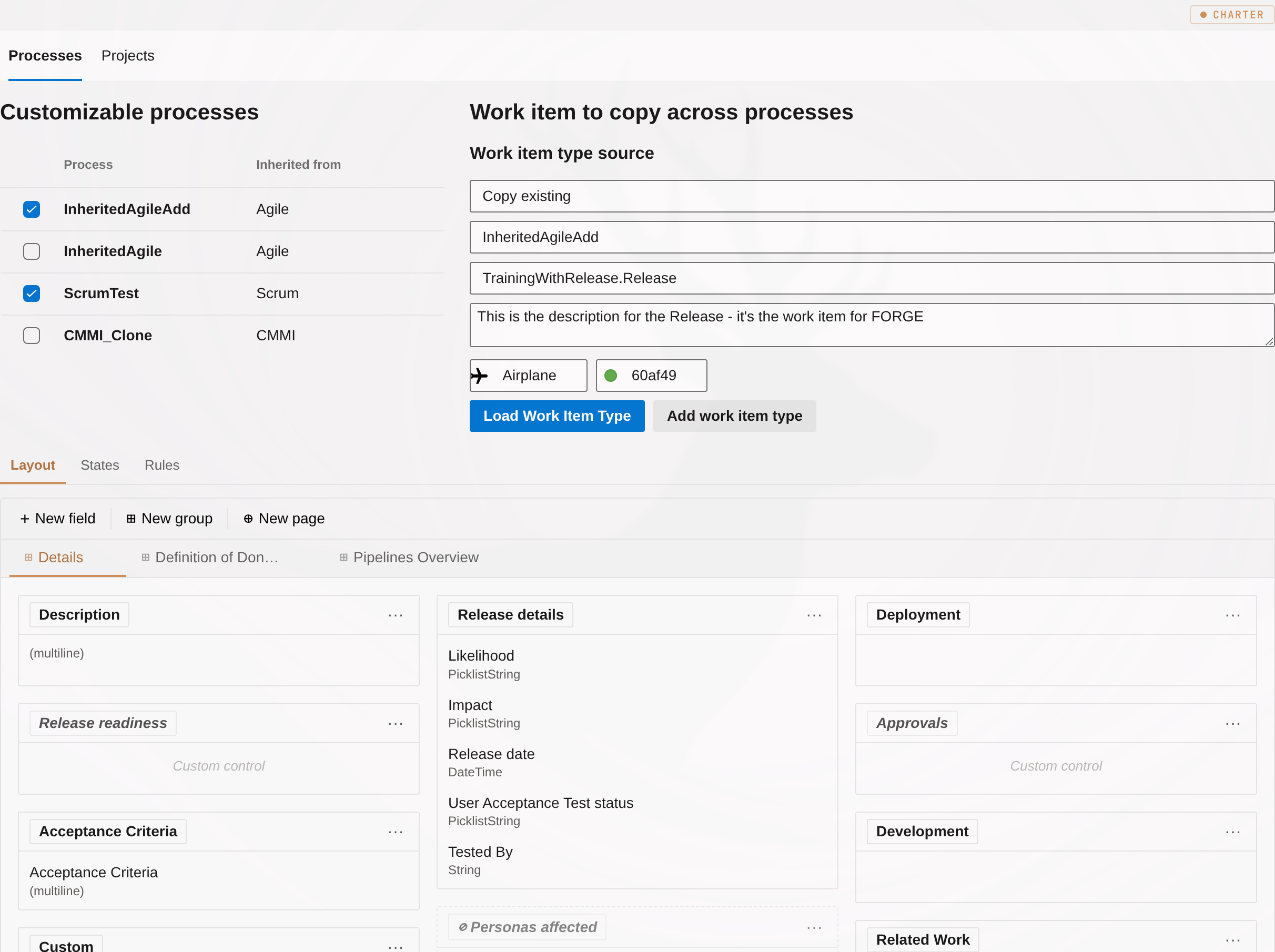The width and height of the screenshot is (1275, 952).
Task: Click the Approvals group title
Action: (x=912, y=723)
